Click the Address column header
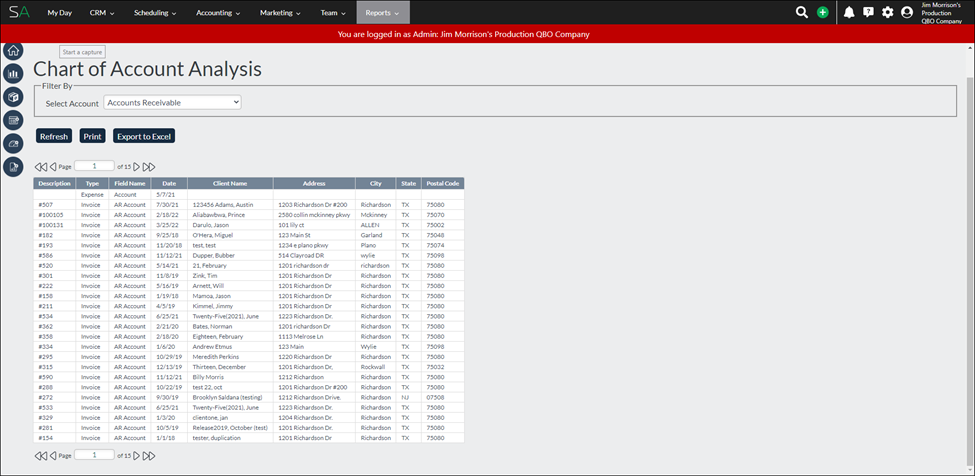This screenshot has height=476, width=975. click(314, 183)
